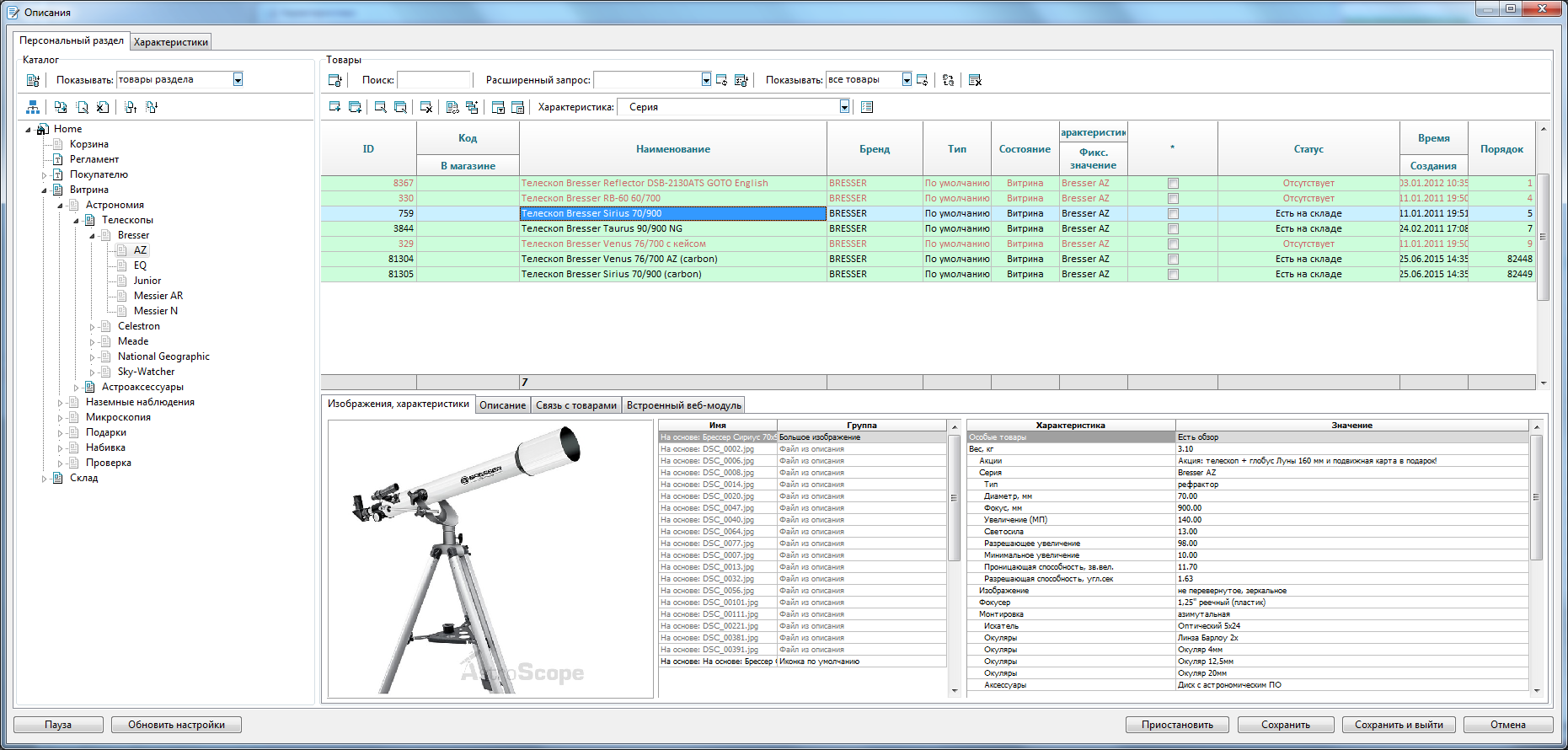Expand the Склад tree node
The height and width of the screenshot is (750, 1568).
point(45,479)
